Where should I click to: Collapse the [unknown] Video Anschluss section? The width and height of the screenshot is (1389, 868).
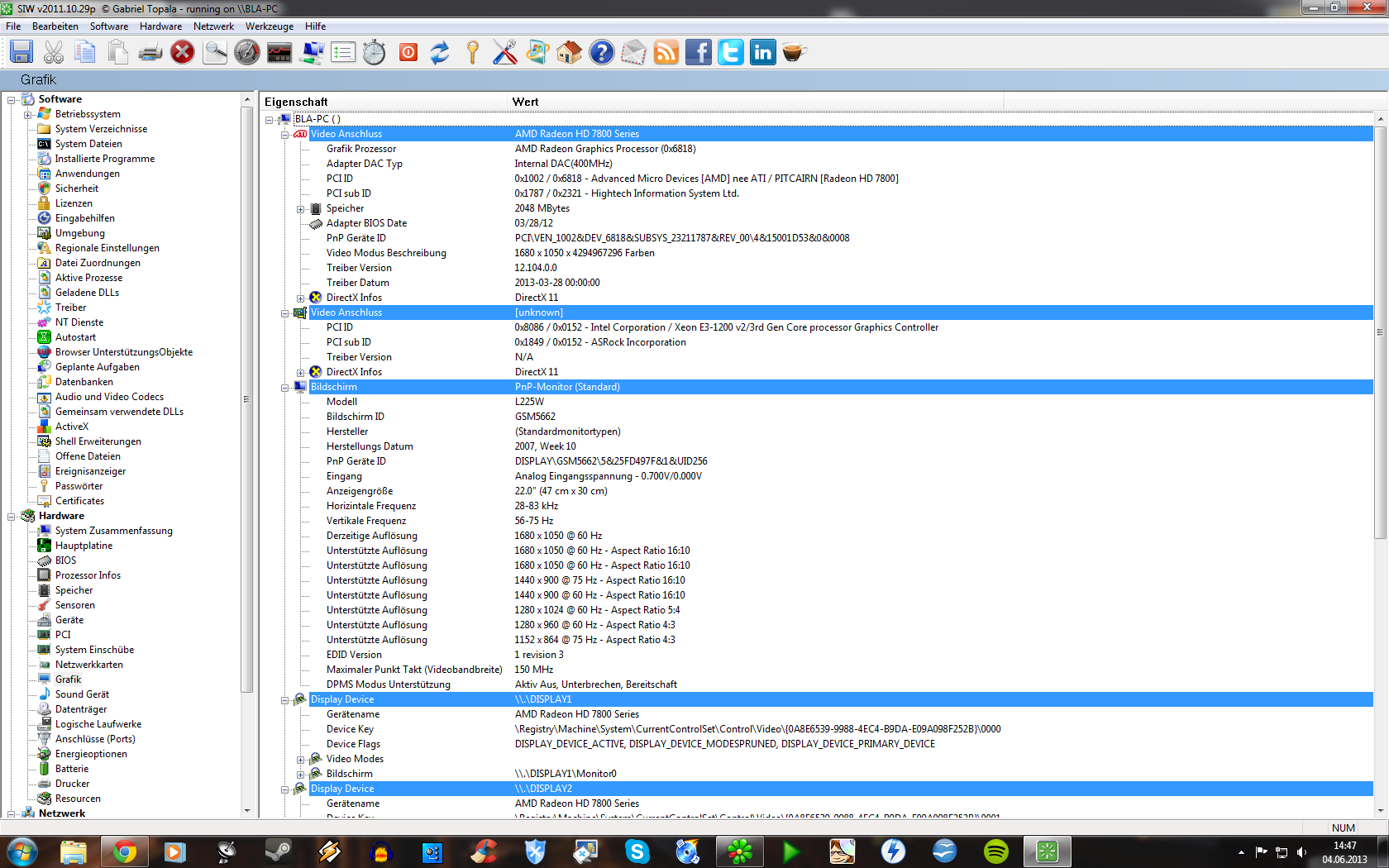click(x=284, y=313)
